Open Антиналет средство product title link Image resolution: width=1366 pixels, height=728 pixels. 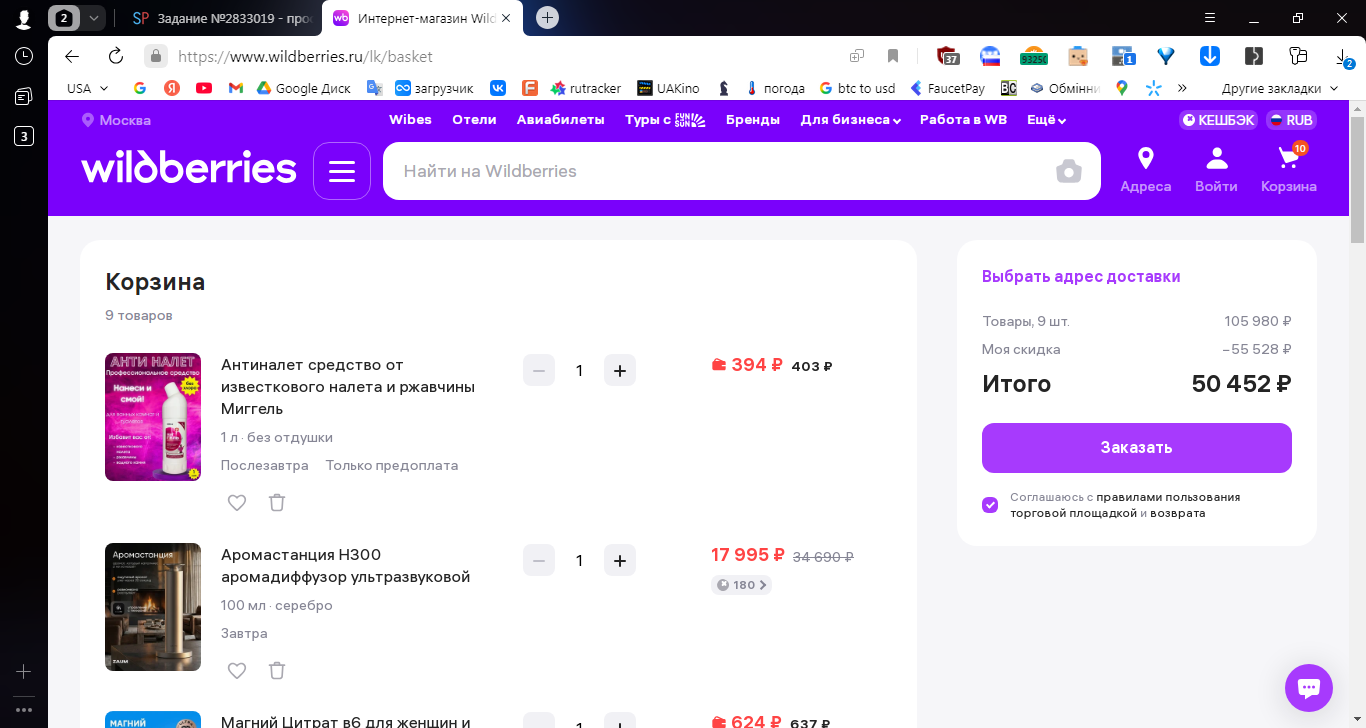coord(348,387)
